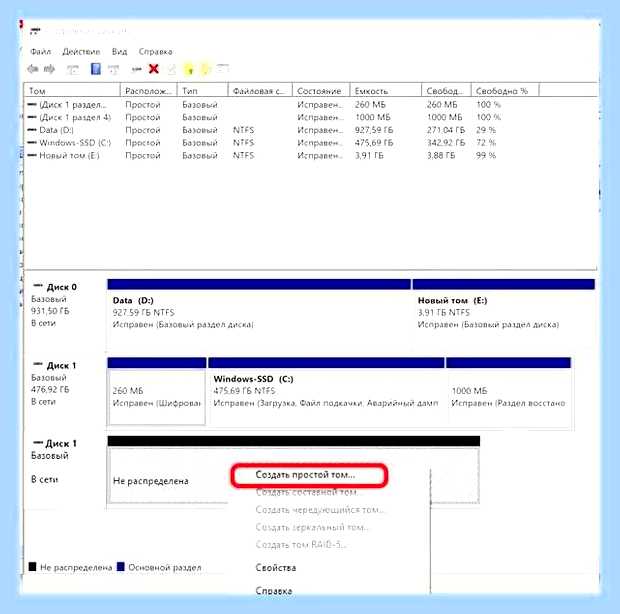620x614 pixels.
Task: Choose Создать зеркальный том in the context menu
Action: coord(312,527)
